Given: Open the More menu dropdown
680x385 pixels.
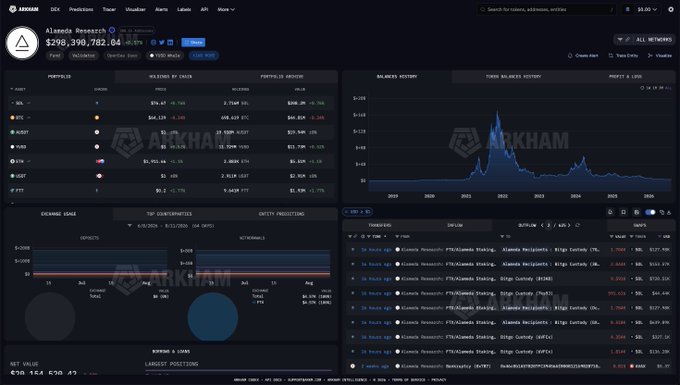Looking at the screenshot, I should 226,9.
